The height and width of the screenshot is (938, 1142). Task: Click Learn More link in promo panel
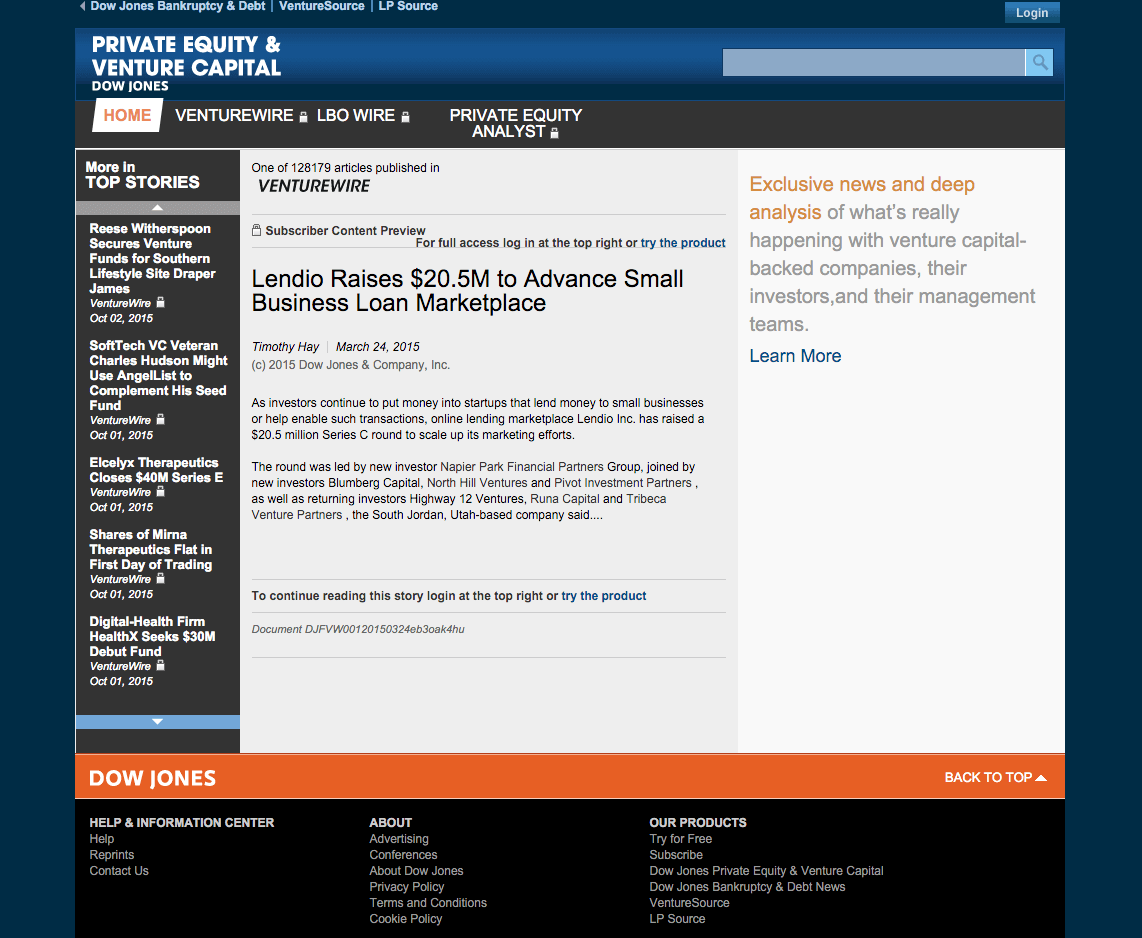pyautogui.click(x=795, y=356)
